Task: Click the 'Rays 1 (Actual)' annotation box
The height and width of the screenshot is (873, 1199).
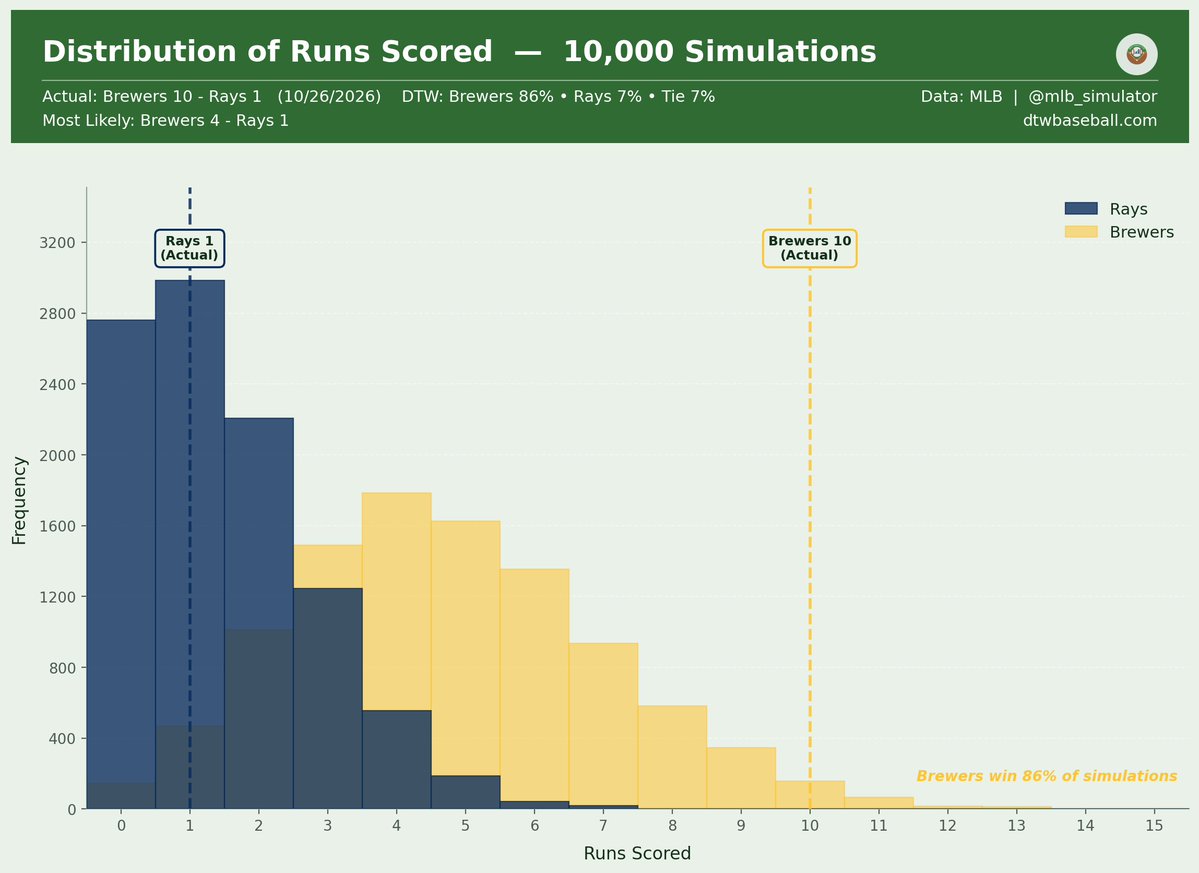Action: click(190, 248)
